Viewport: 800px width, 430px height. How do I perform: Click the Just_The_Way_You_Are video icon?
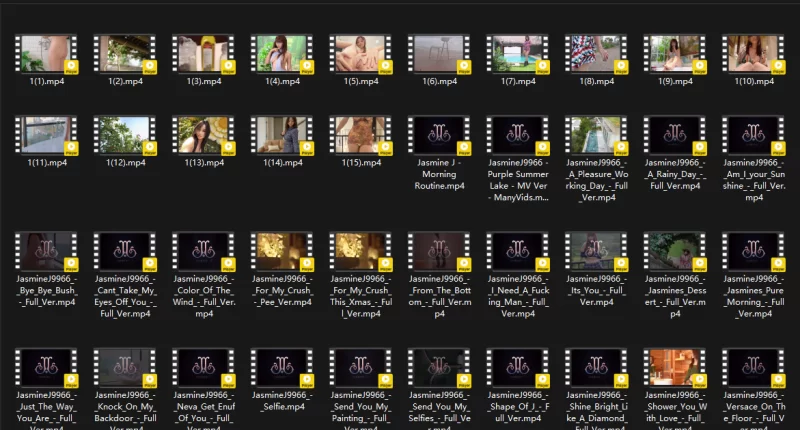click(46, 368)
